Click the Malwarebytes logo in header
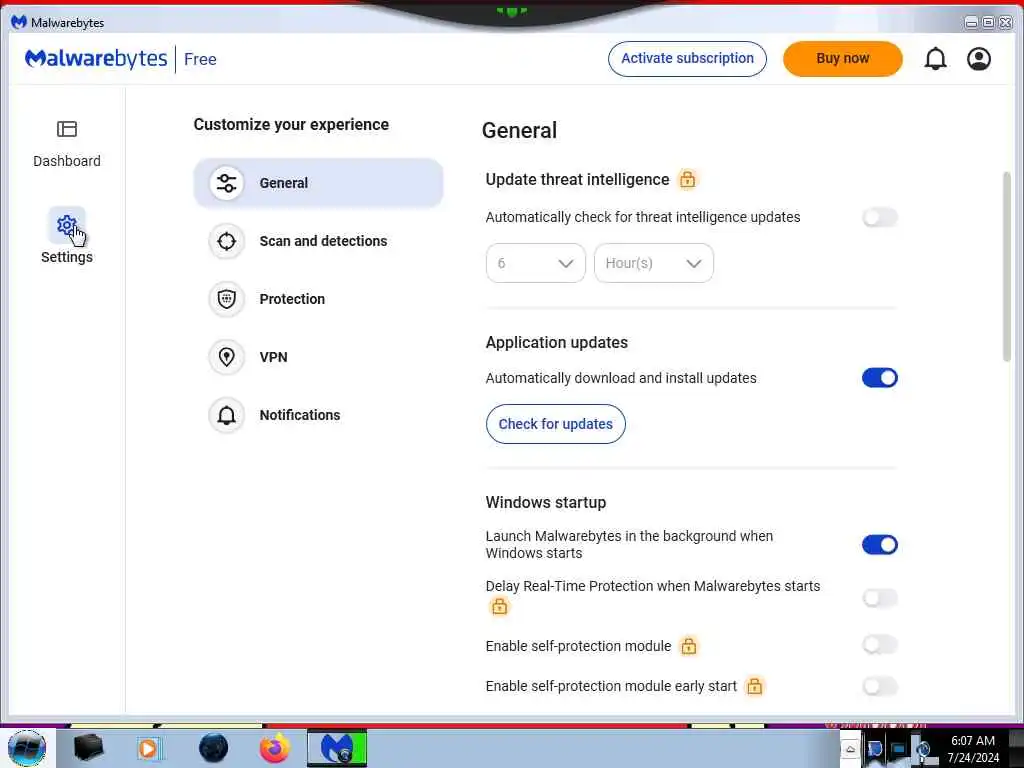This screenshot has height=768, width=1024. (96, 59)
